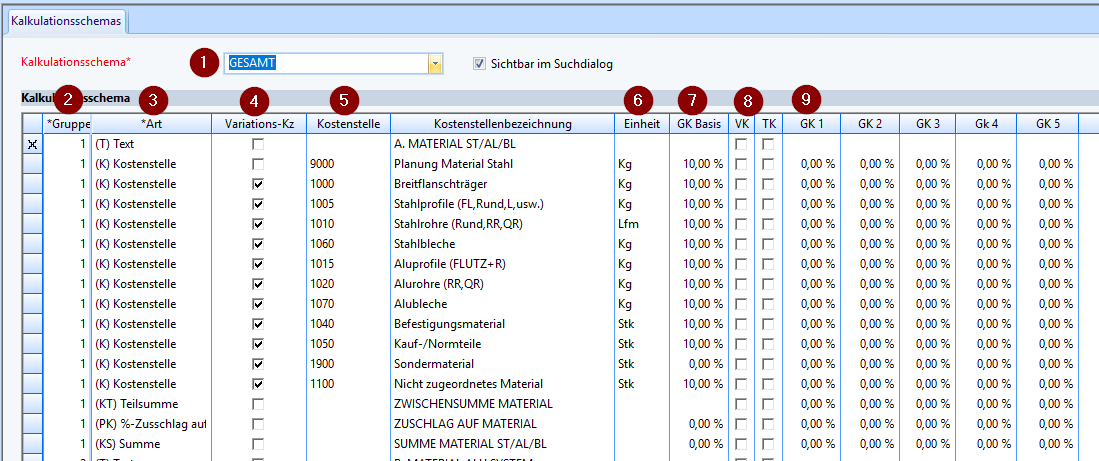1099x461 pixels.
Task: Select the Kostenstelle cell 1900
Action: point(323,364)
